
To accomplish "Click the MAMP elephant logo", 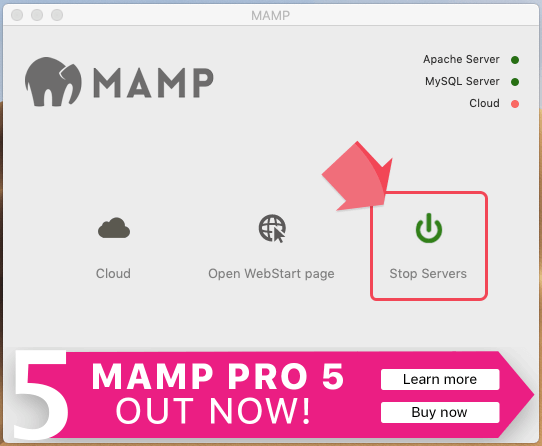I will (53, 82).
